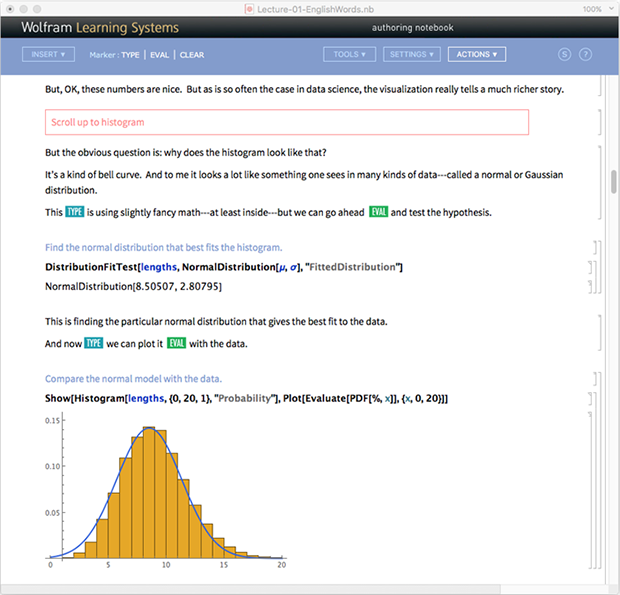Select cell bracket beside 'Compare the normal model' caption
Screen dimensions: 620x595
pyautogui.click(x=595, y=379)
